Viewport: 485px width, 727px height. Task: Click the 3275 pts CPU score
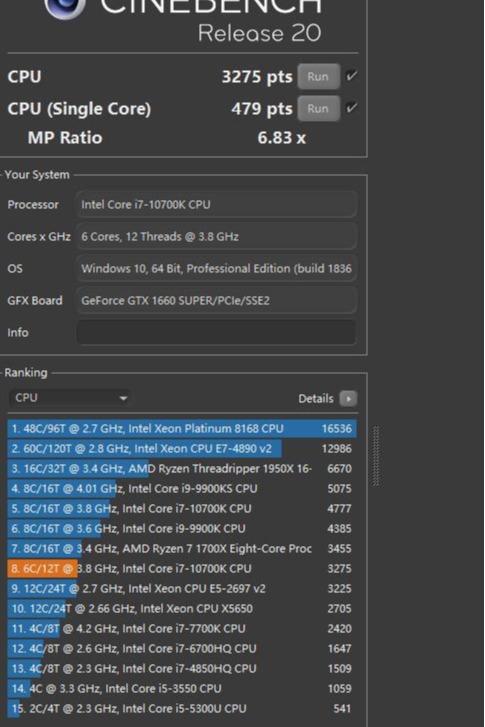[x=257, y=77]
